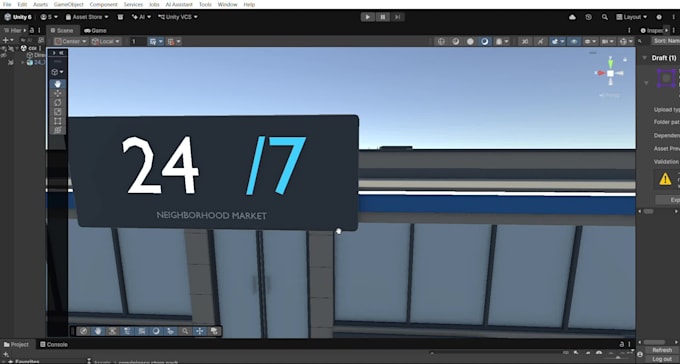Click the Sort: Name button
This screenshot has height=364, width=680.
tap(666, 41)
